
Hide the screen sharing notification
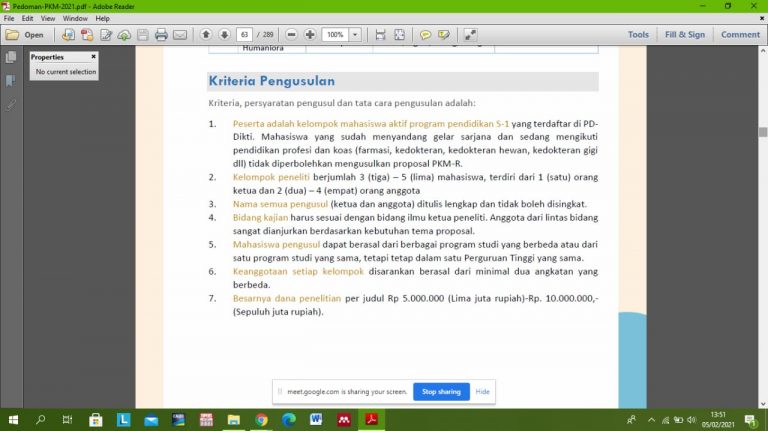(483, 392)
